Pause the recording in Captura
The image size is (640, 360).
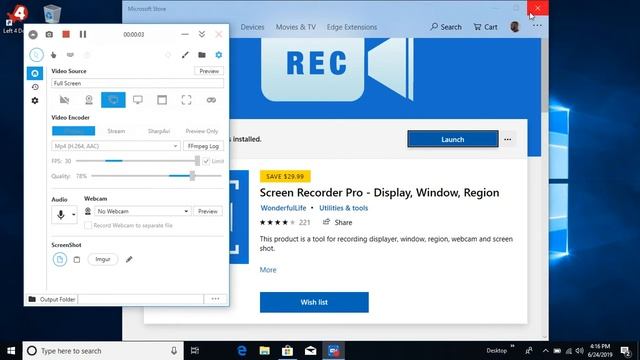click(83, 34)
